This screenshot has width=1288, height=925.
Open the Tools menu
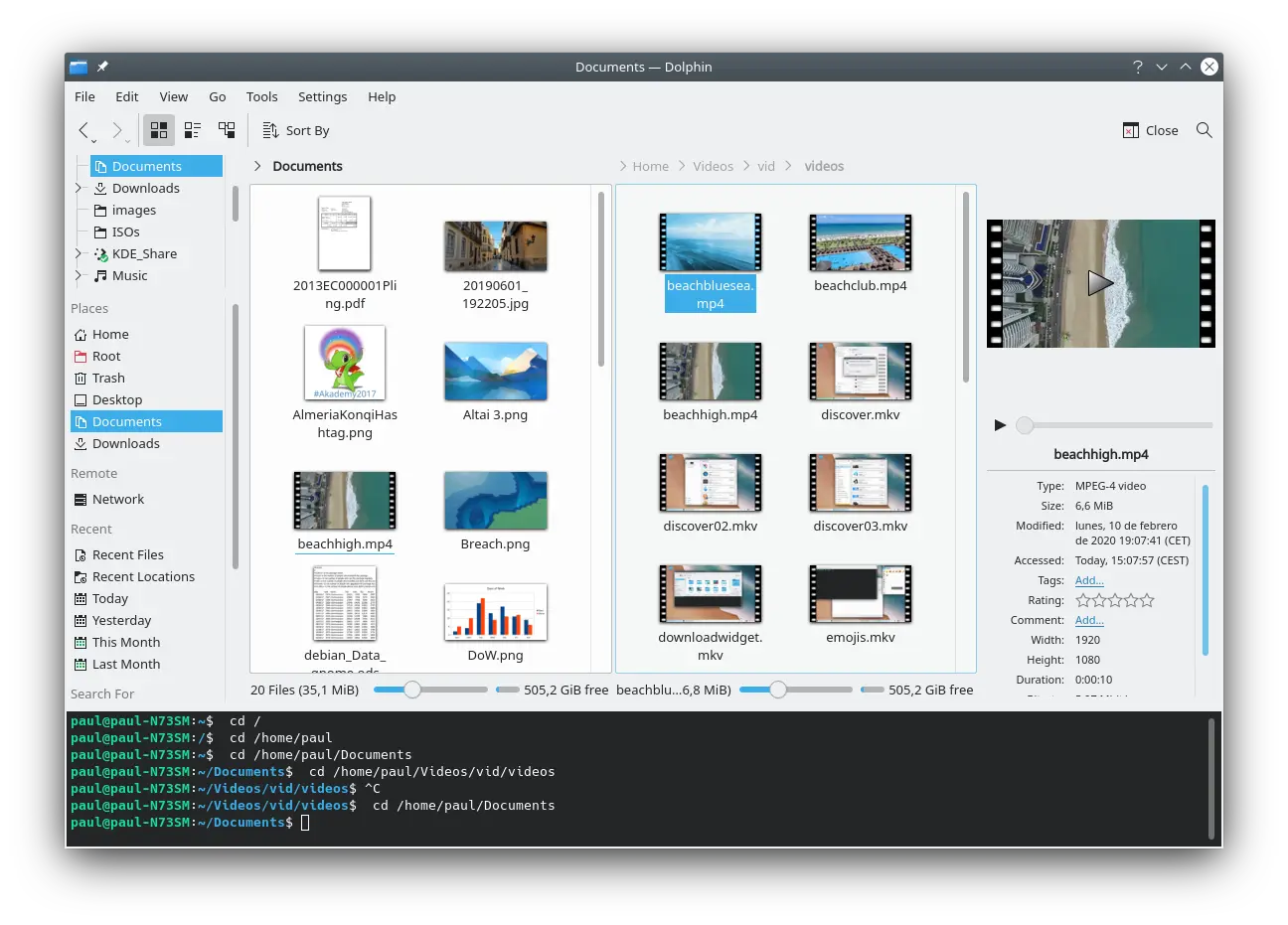(x=261, y=96)
